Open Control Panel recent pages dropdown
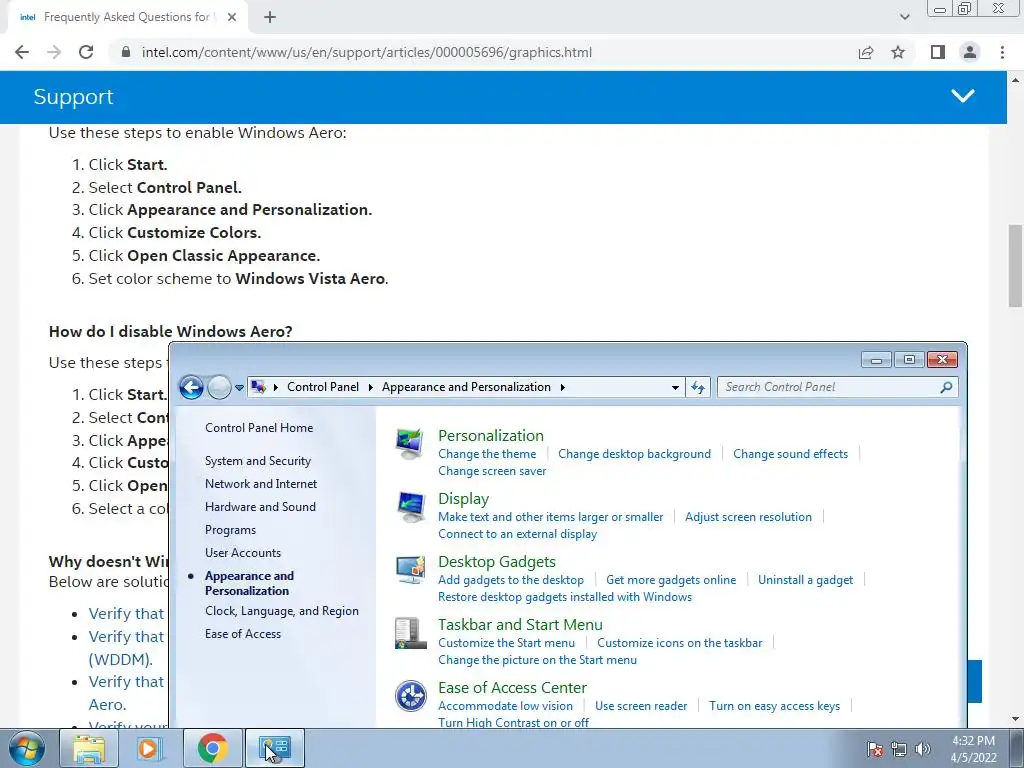1024x768 pixels. pyautogui.click(x=240, y=387)
